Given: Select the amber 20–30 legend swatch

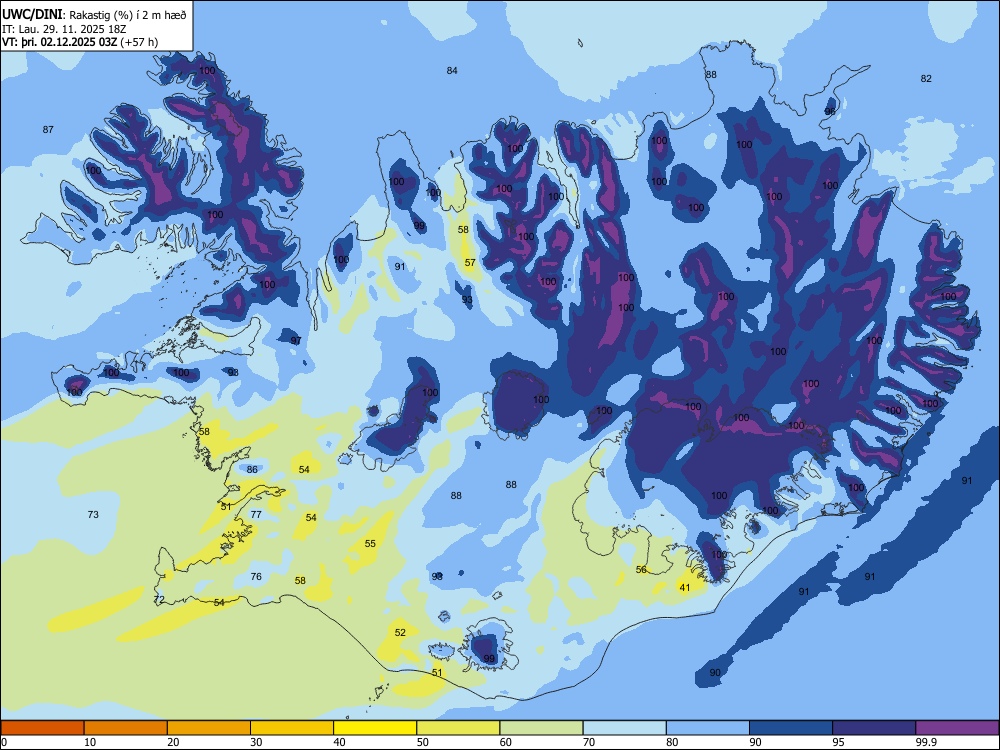Looking at the screenshot, I should [209, 728].
